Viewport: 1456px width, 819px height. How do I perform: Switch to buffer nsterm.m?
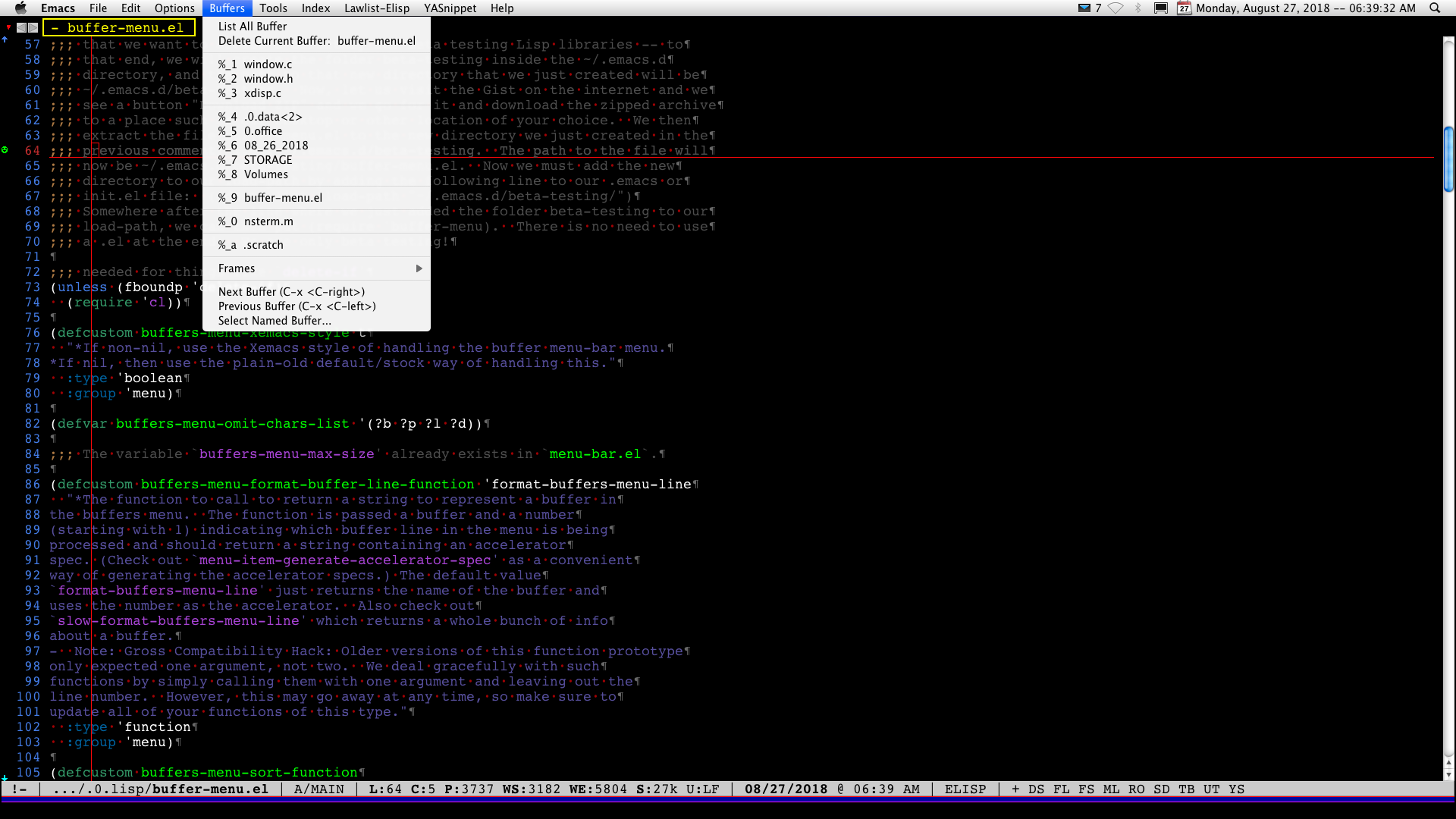(x=316, y=221)
